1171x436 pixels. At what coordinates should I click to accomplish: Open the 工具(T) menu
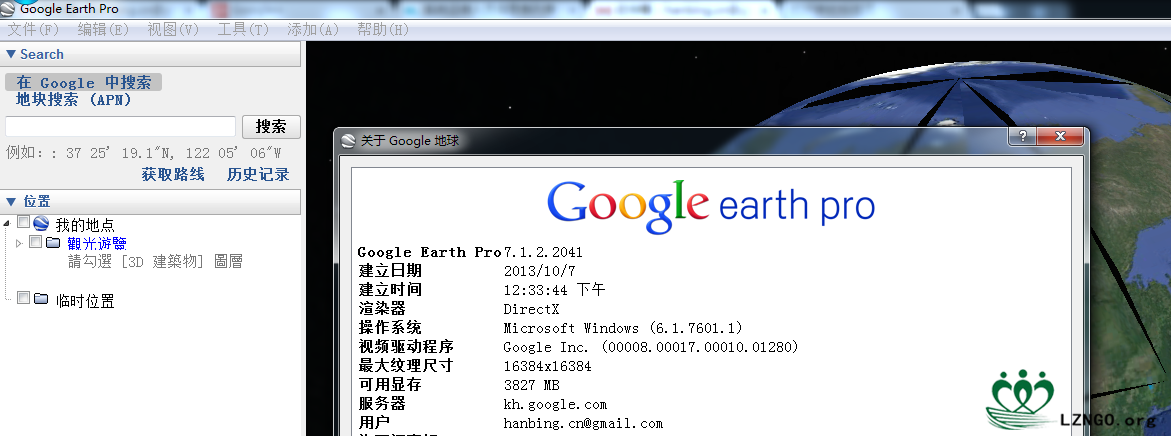point(243,30)
